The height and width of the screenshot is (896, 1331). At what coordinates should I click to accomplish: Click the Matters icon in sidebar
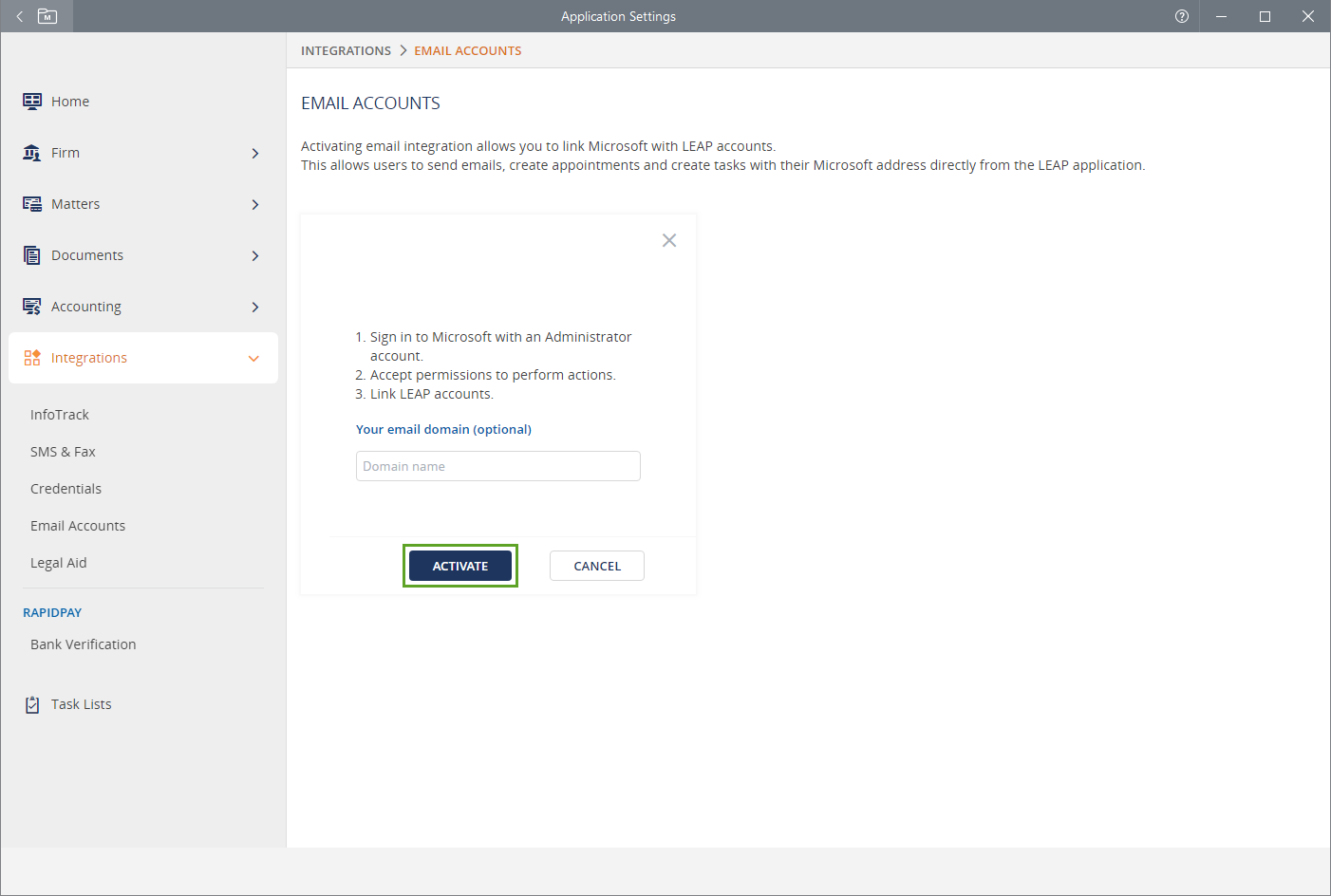click(32, 204)
